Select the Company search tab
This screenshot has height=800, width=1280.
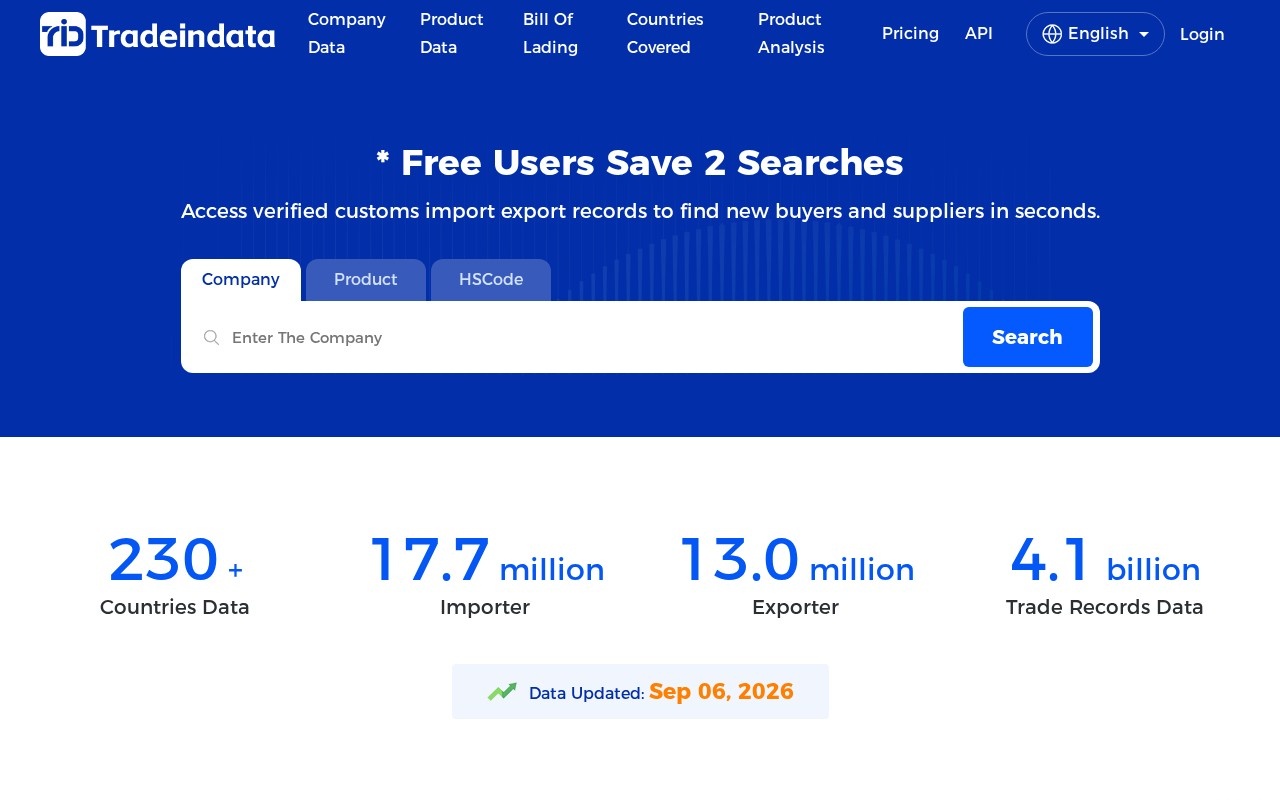pyautogui.click(x=241, y=280)
